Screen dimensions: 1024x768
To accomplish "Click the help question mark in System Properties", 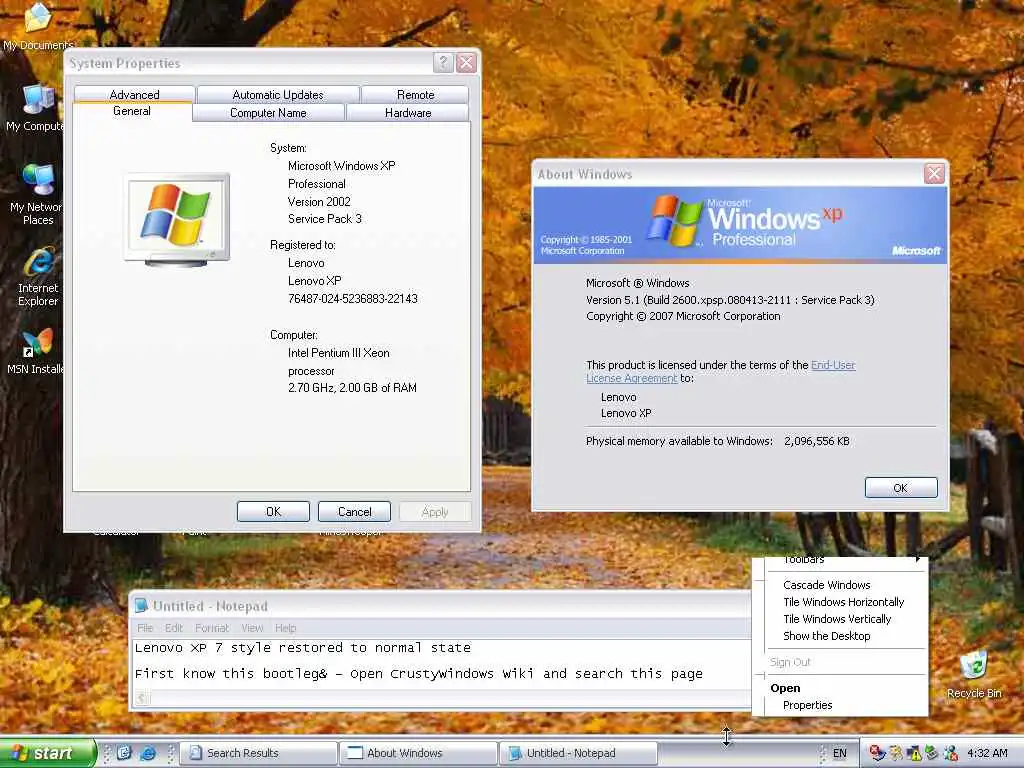I will click(443, 63).
